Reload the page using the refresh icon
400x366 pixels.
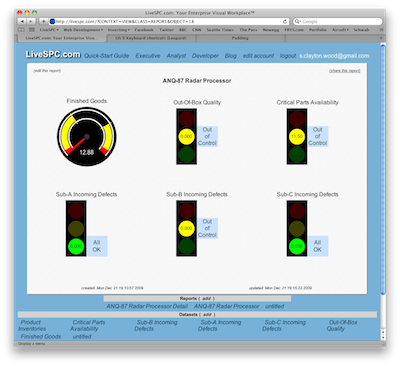point(285,21)
